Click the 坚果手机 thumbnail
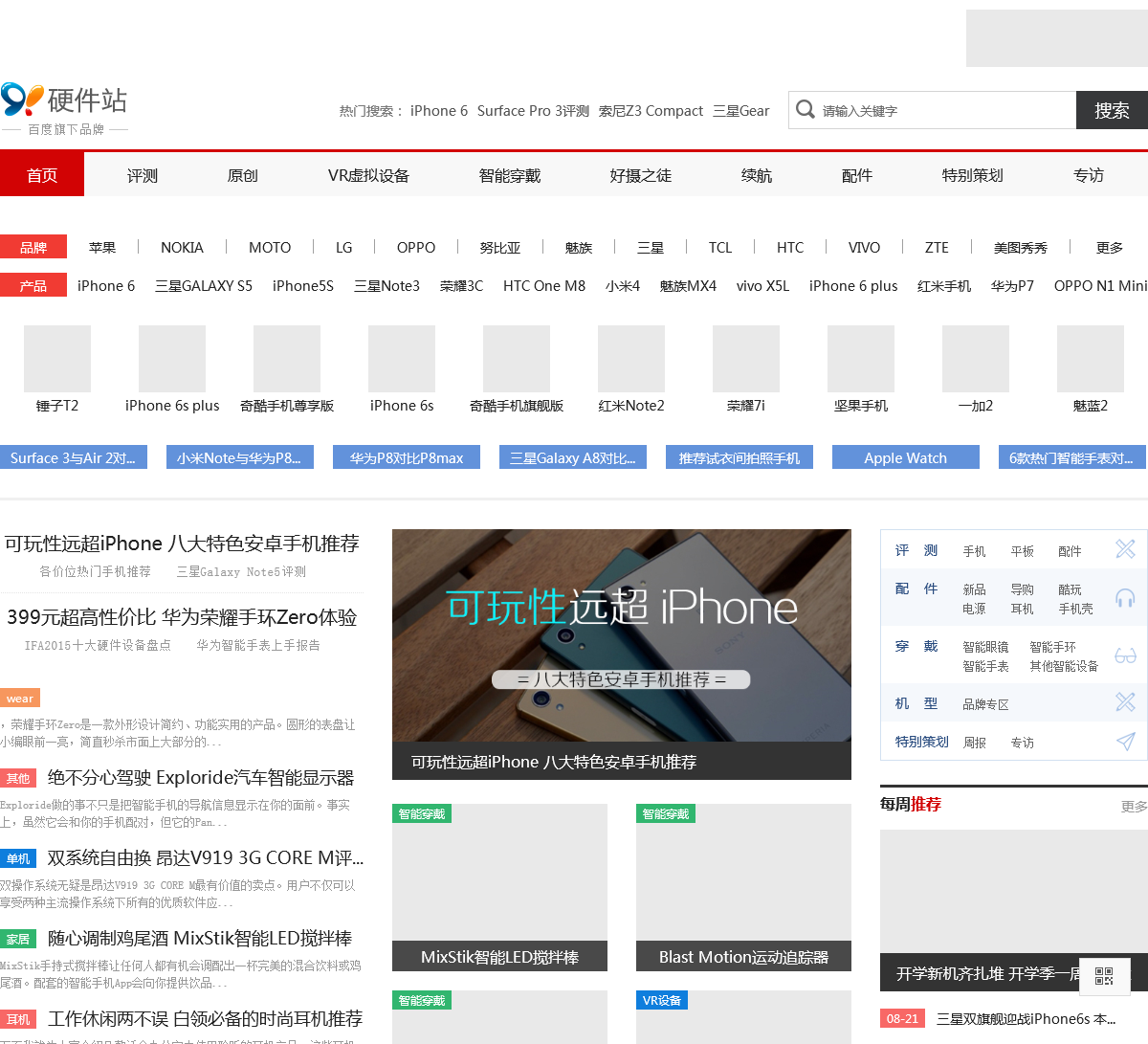Image resolution: width=1148 pixels, height=1044 pixels. (x=861, y=359)
